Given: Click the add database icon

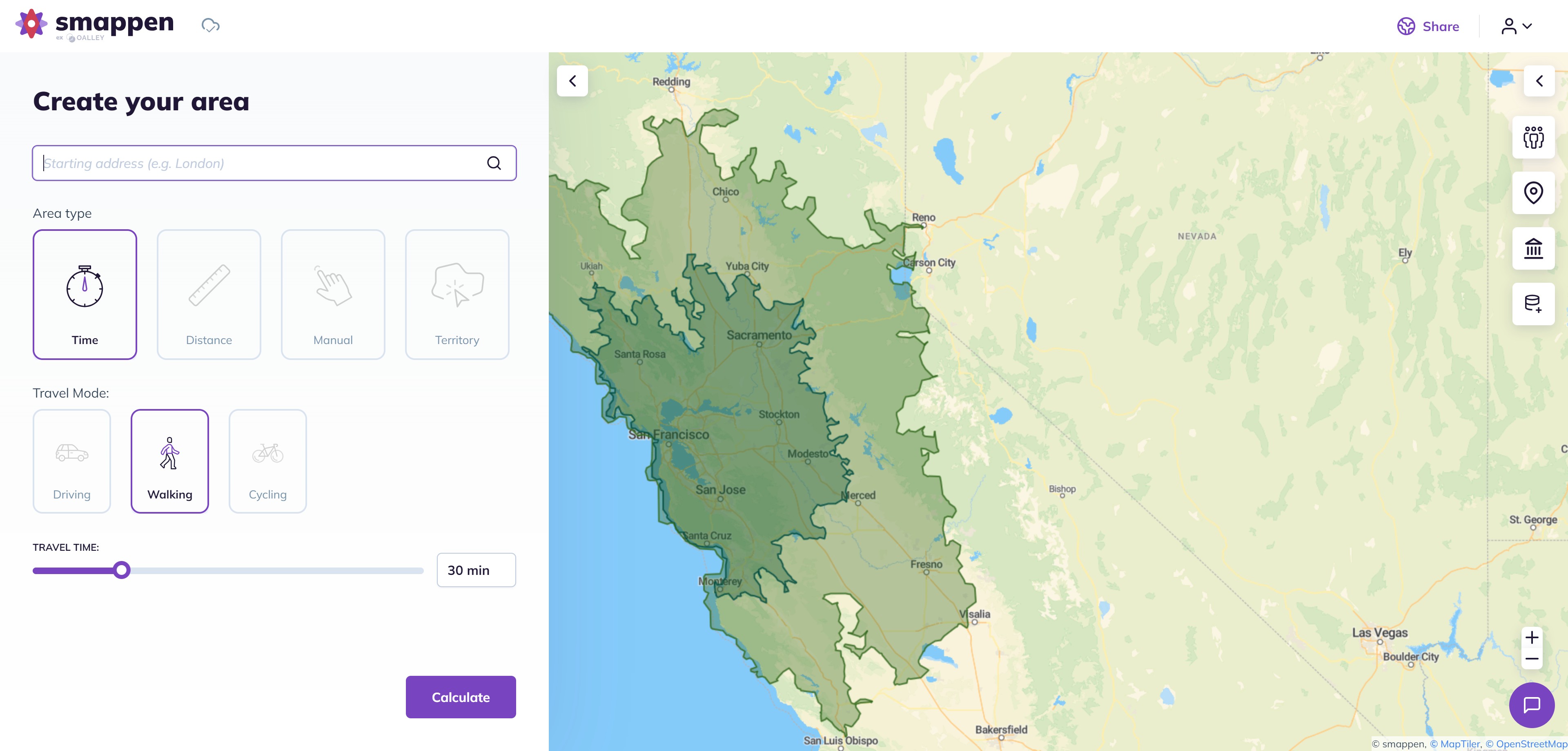Looking at the screenshot, I should (1533, 304).
